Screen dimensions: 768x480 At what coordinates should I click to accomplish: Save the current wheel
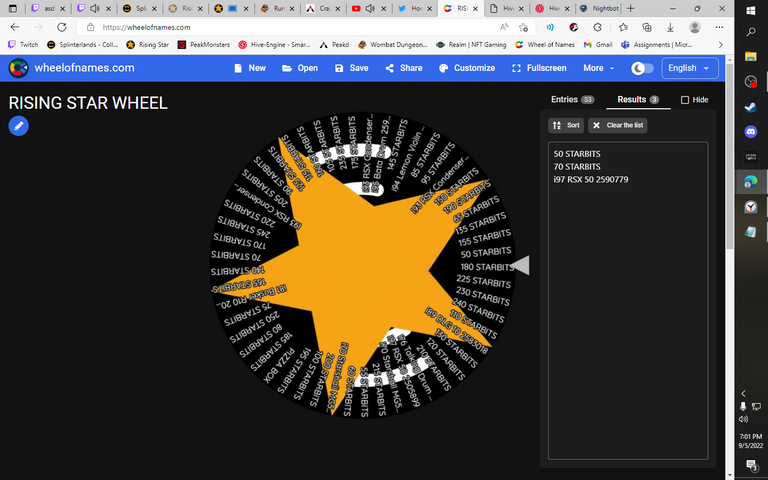coord(352,68)
